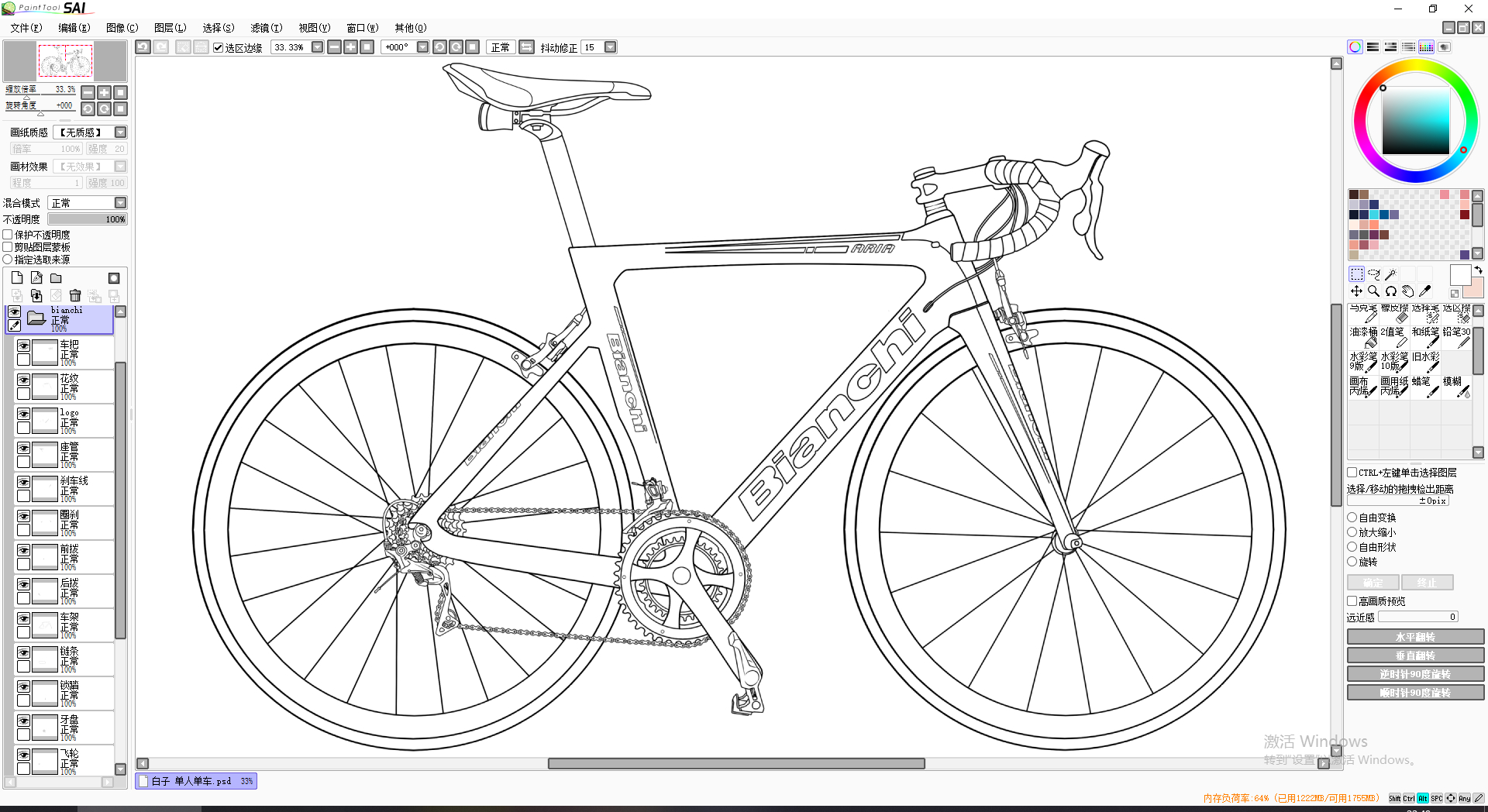The height and width of the screenshot is (812, 1488).
Task: Click the 正常 view mode button in toolbar
Action: 500,47
